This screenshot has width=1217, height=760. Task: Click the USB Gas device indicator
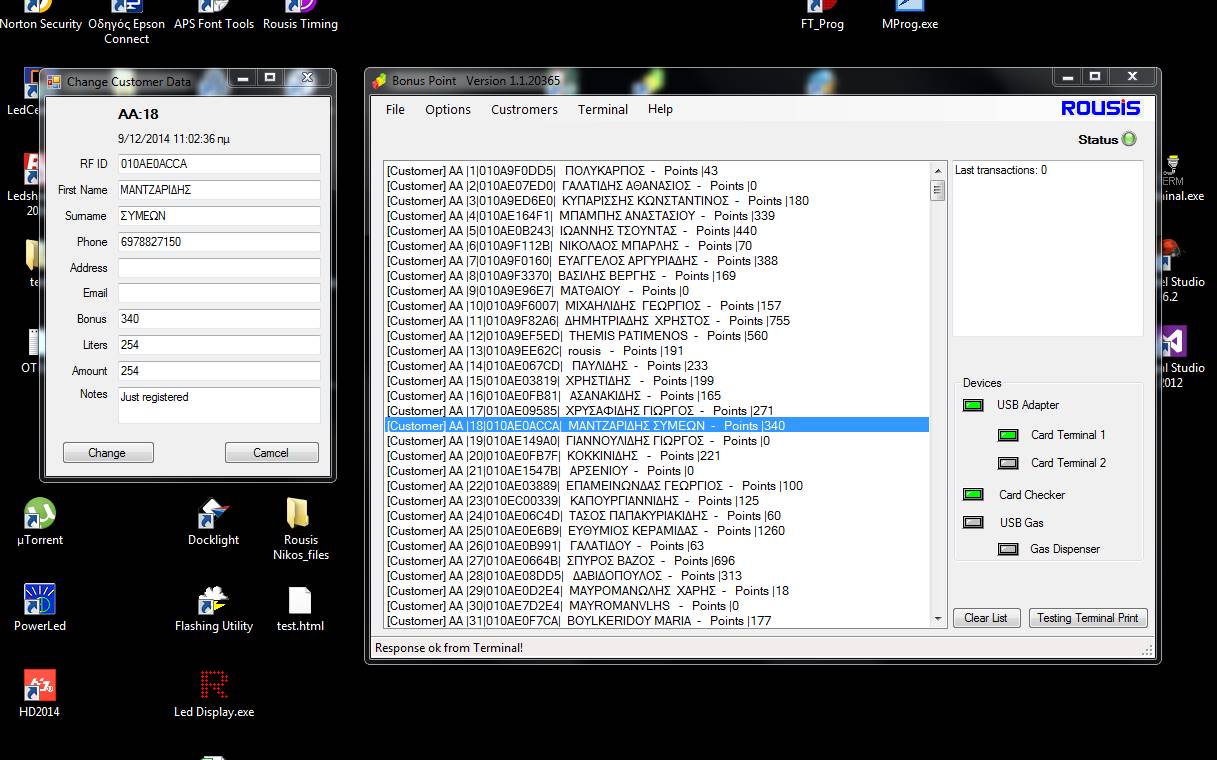coord(972,523)
